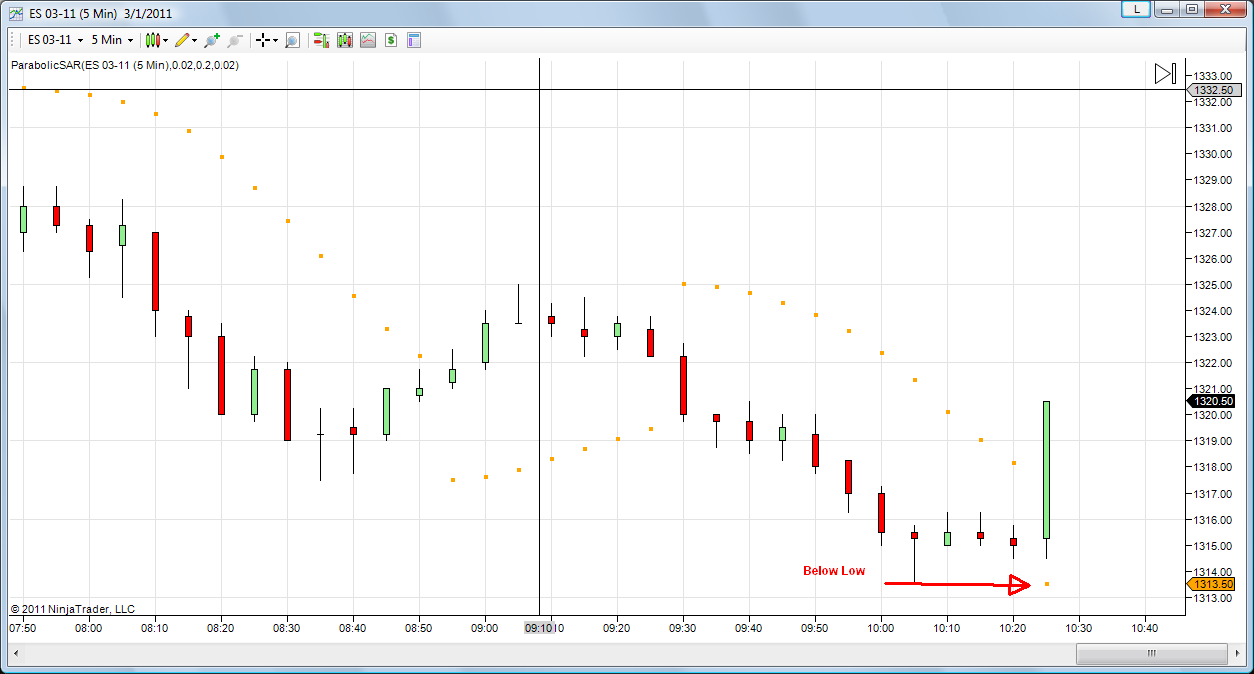Open the Strategies dollar icon
This screenshot has height=674, width=1254.
click(x=391, y=40)
